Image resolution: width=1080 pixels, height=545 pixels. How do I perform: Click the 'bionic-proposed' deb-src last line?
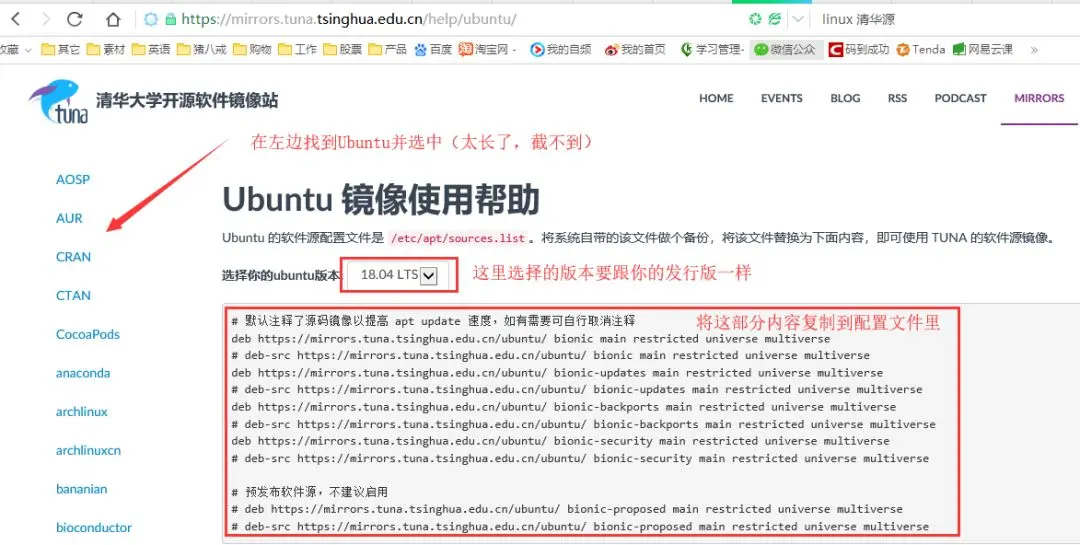coord(580,526)
